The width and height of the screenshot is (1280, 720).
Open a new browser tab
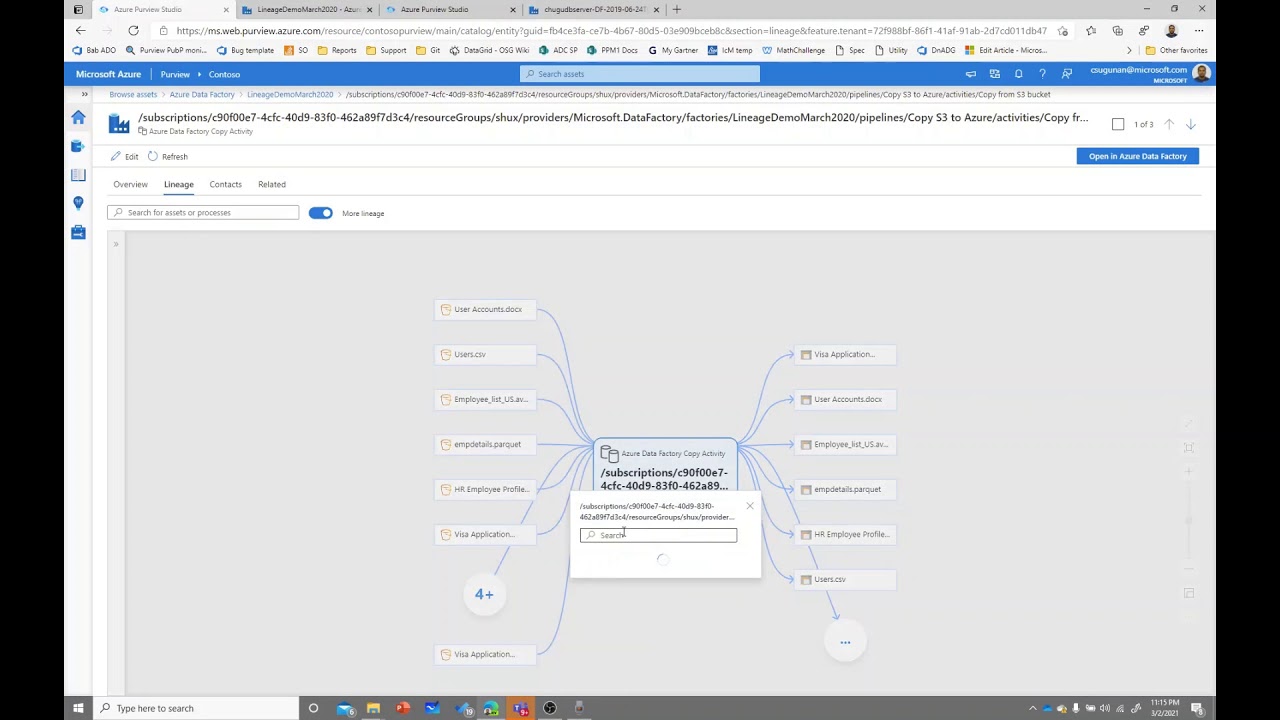(x=676, y=9)
